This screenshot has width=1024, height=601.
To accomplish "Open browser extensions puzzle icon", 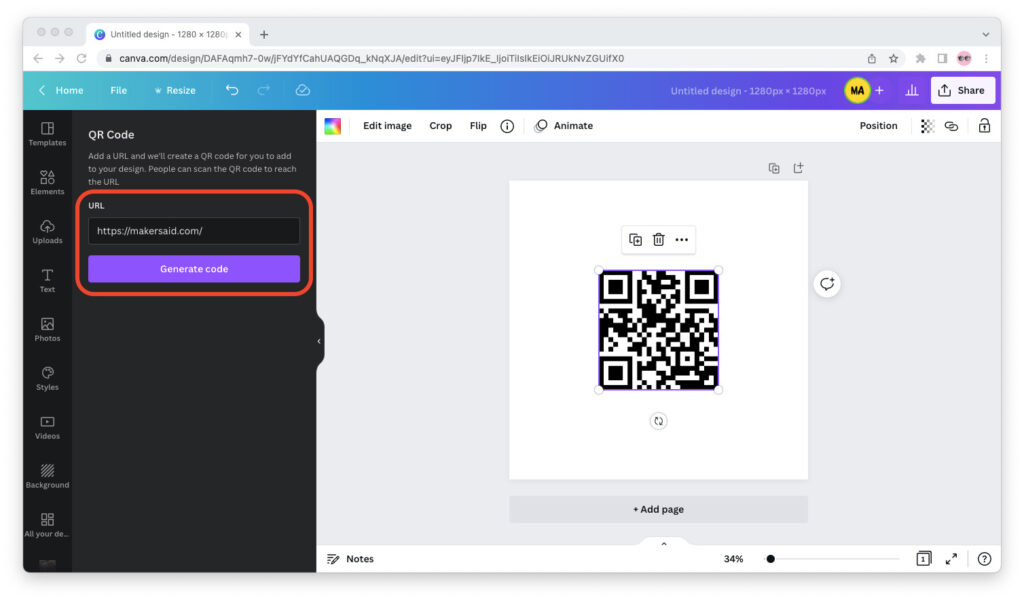I will pyautogui.click(x=920, y=58).
